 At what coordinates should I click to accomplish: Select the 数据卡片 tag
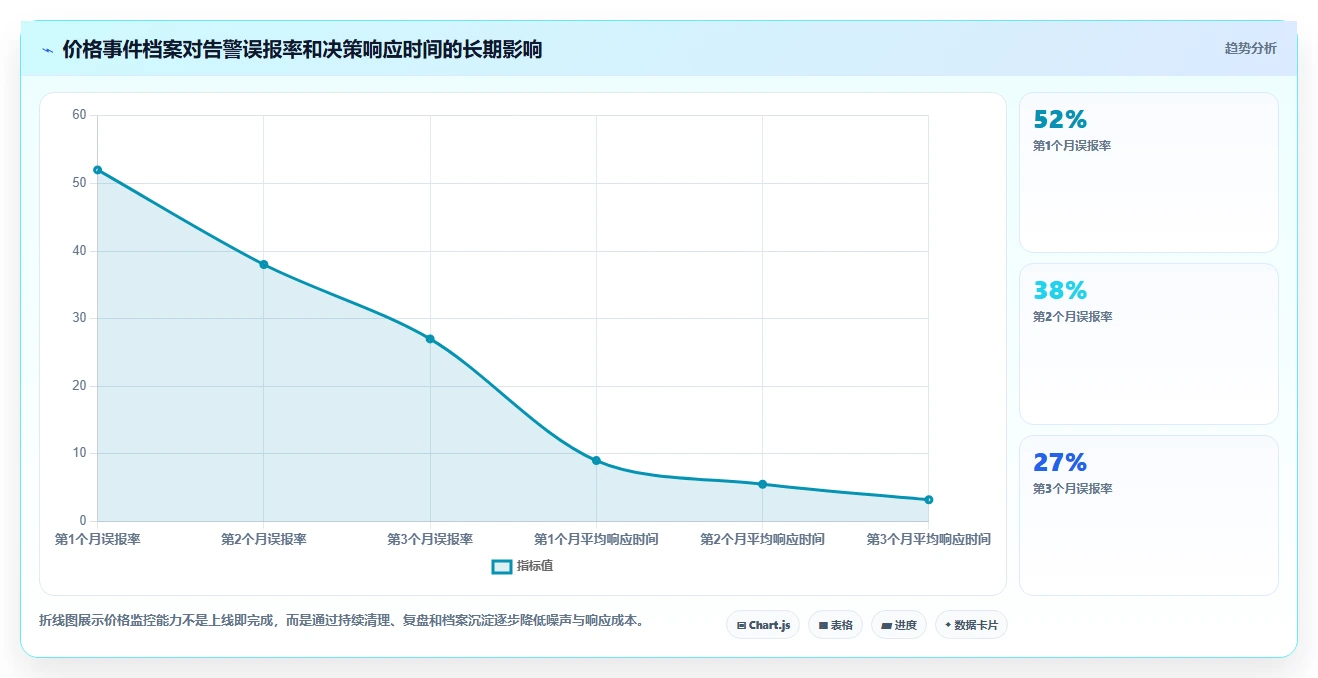coord(971,625)
